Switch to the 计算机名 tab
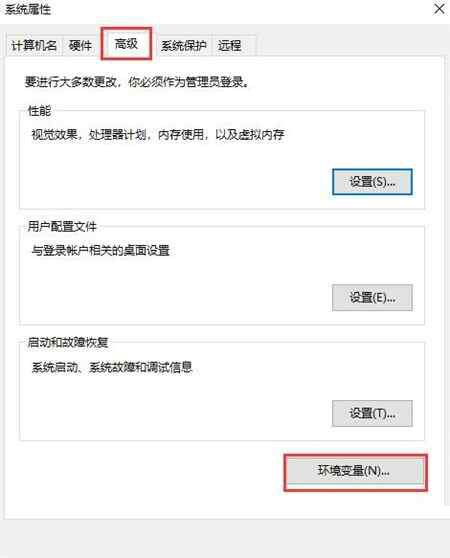The width and height of the screenshot is (450, 558). (x=34, y=46)
